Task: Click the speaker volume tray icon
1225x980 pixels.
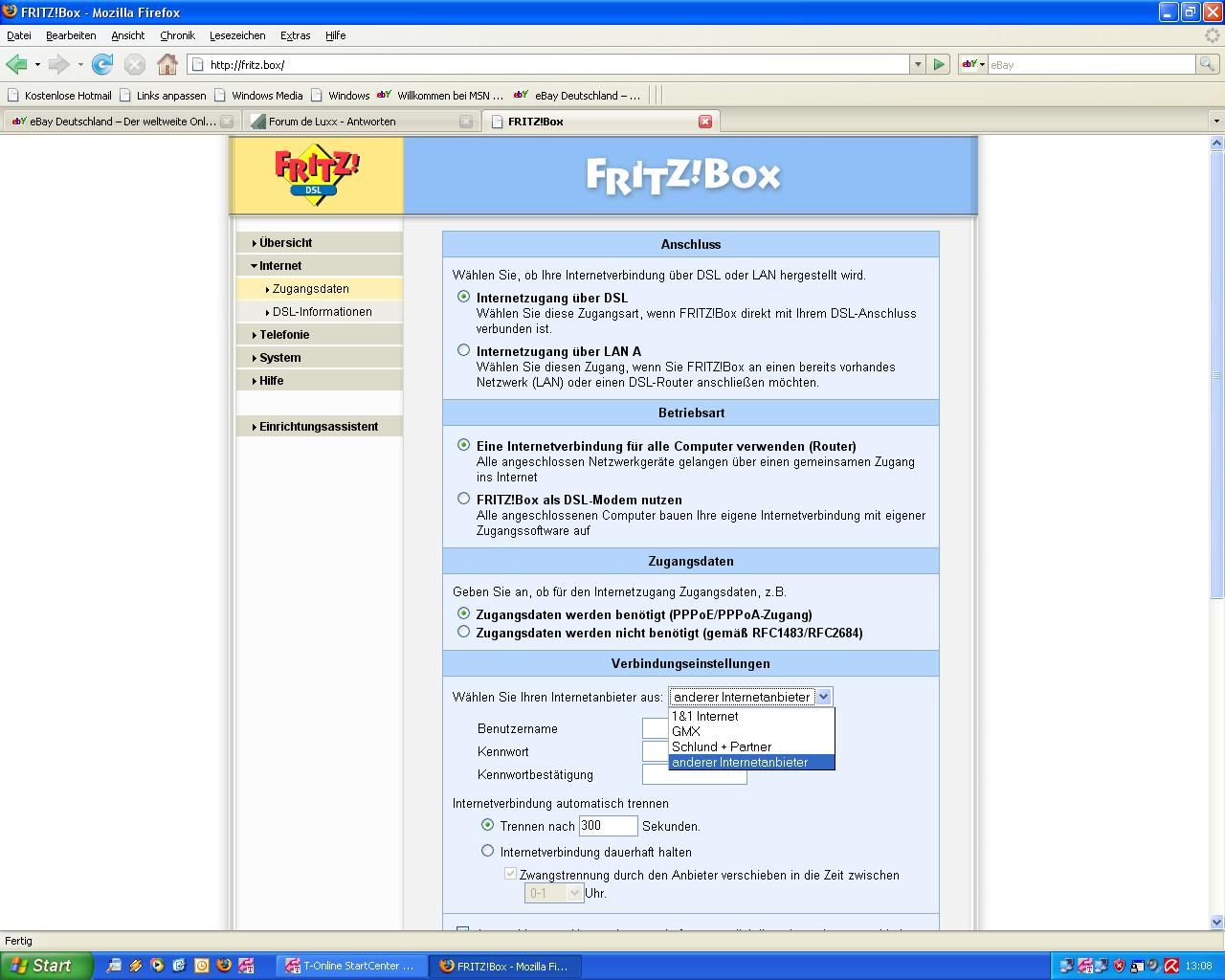Action: 1154,966
